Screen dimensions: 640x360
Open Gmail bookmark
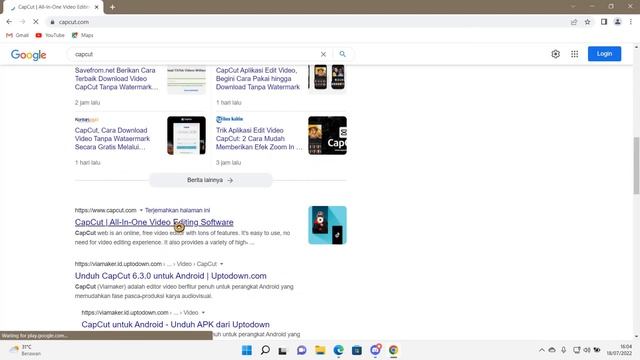click(17, 35)
